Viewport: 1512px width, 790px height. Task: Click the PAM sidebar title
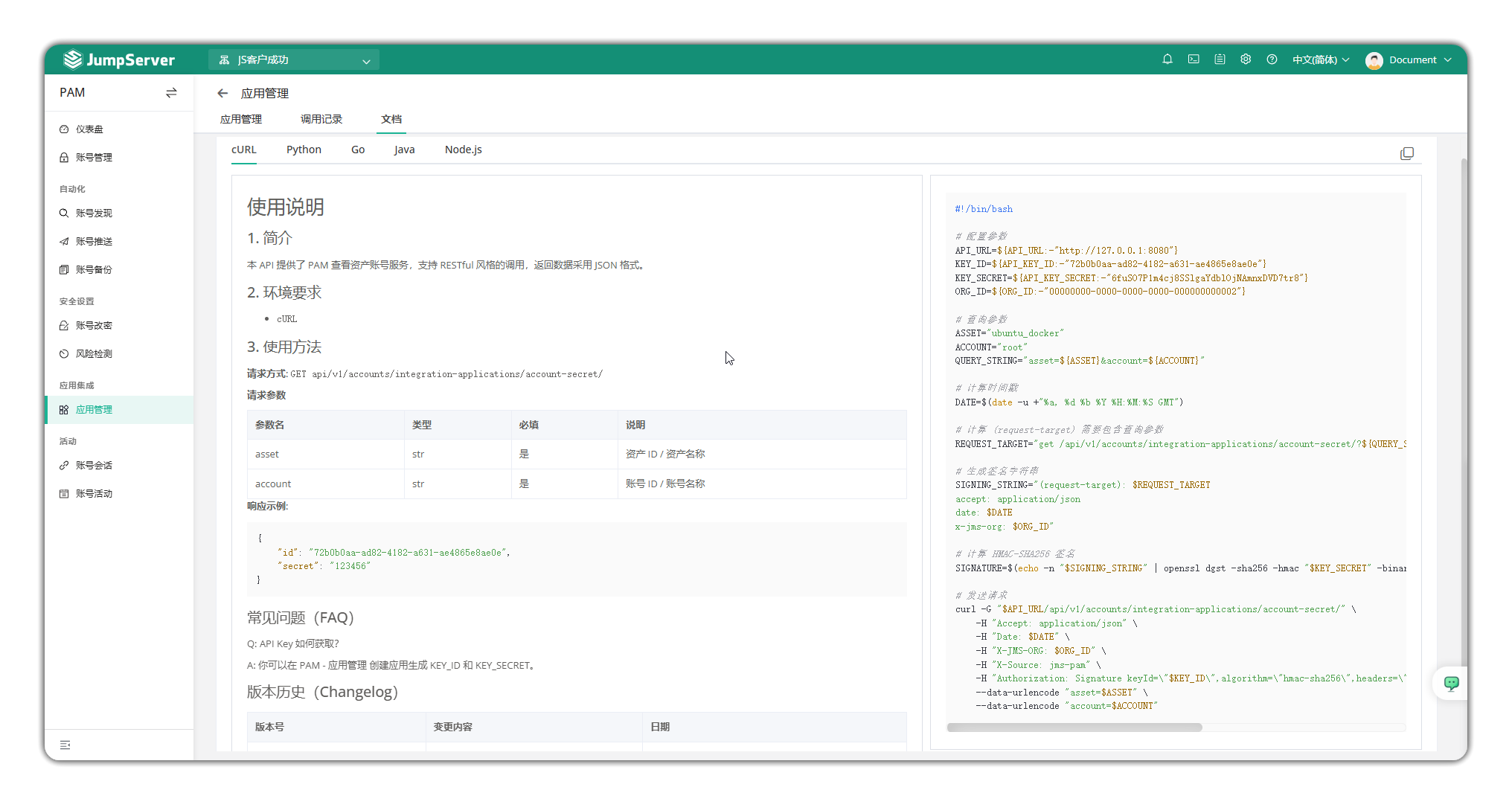72,92
